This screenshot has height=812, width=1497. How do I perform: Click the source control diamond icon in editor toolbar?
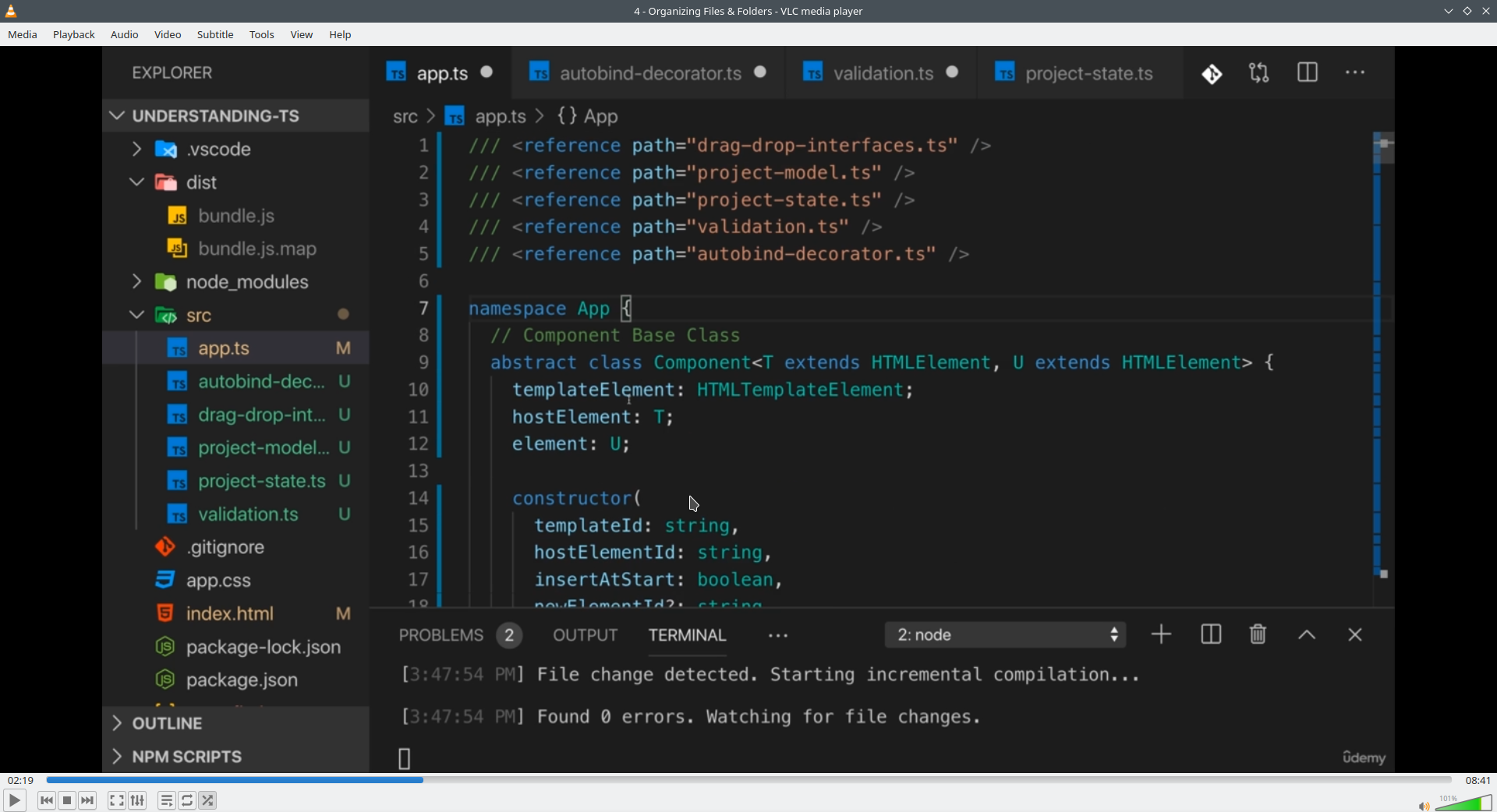(1212, 74)
